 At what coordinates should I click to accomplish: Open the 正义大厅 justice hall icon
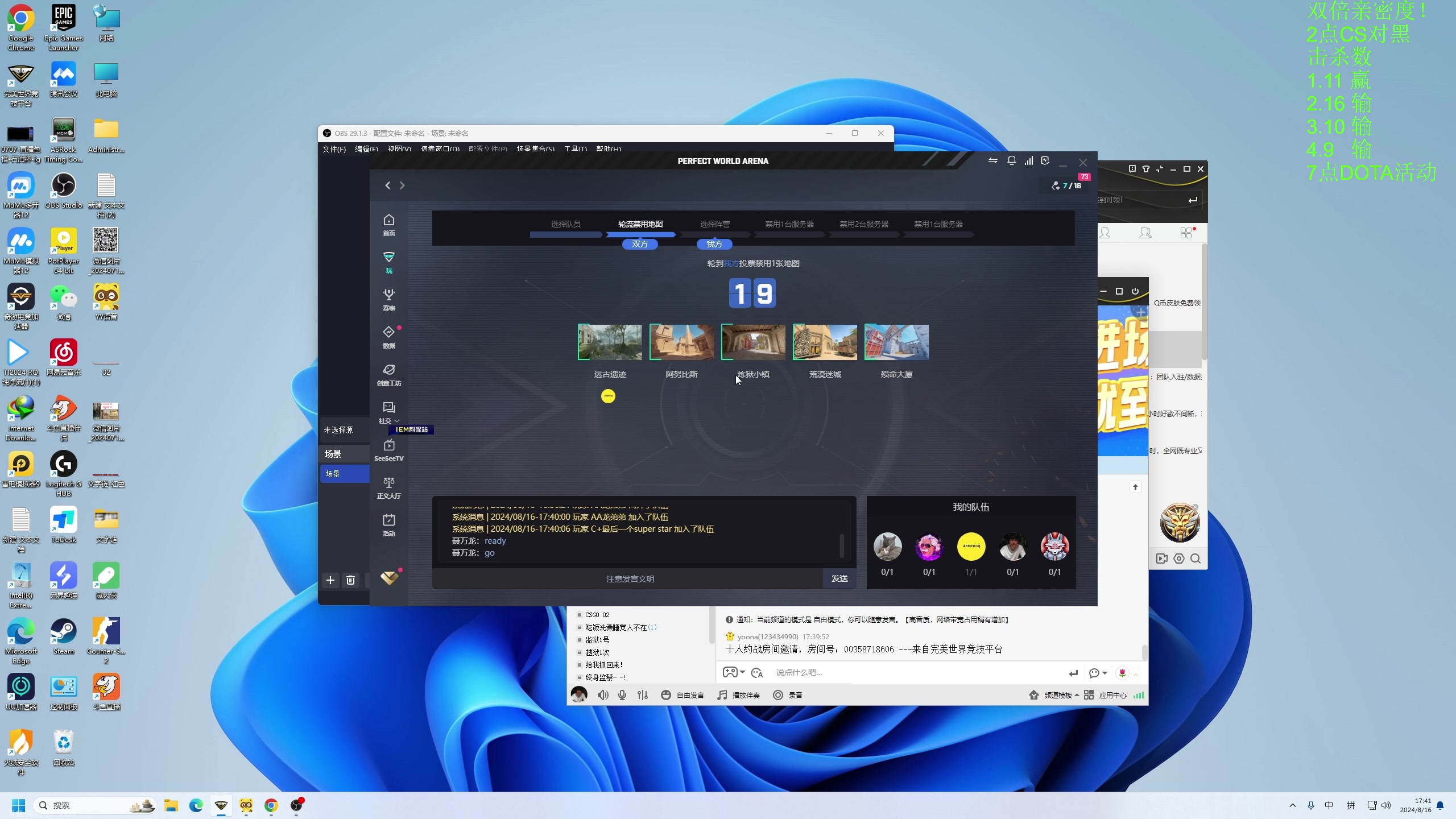tap(389, 488)
